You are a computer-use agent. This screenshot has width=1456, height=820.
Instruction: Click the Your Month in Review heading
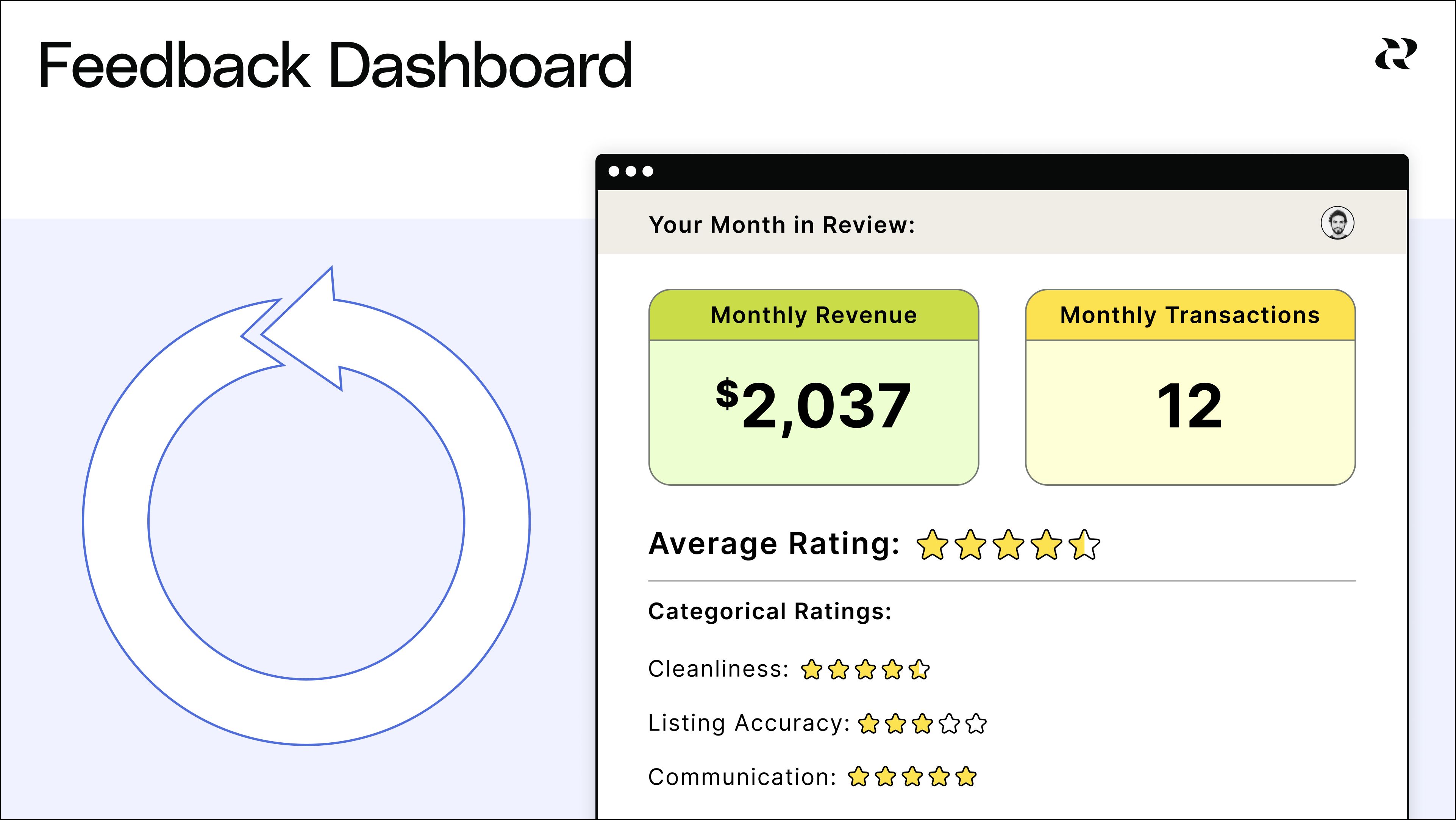coord(781,225)
